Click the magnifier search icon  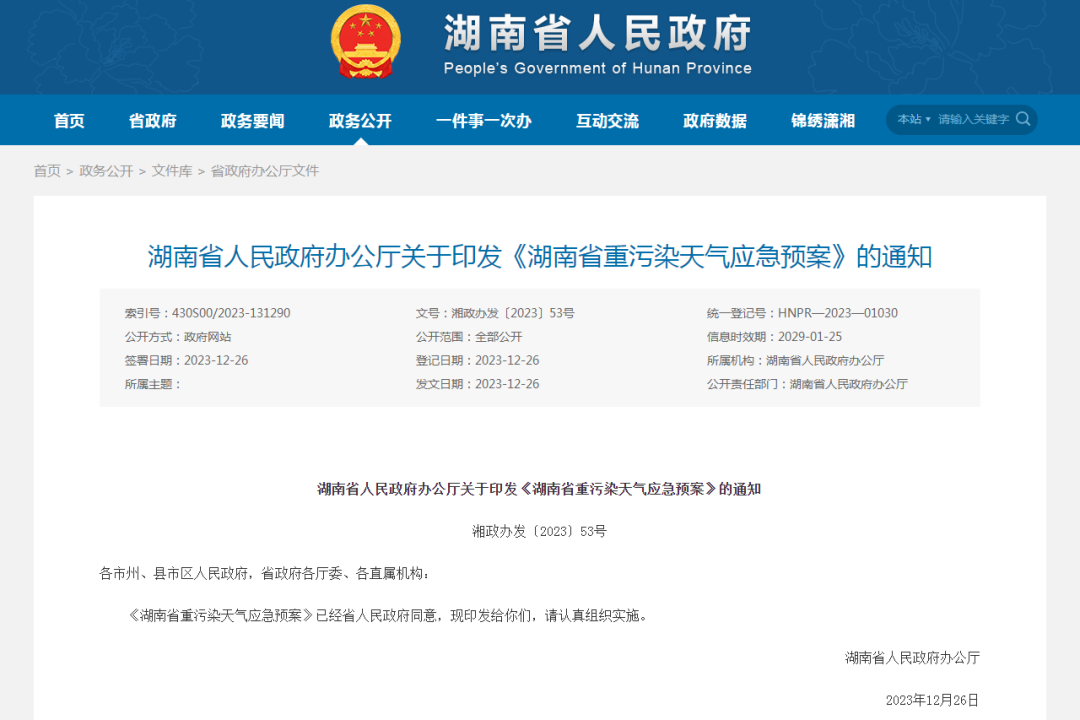1023,119
